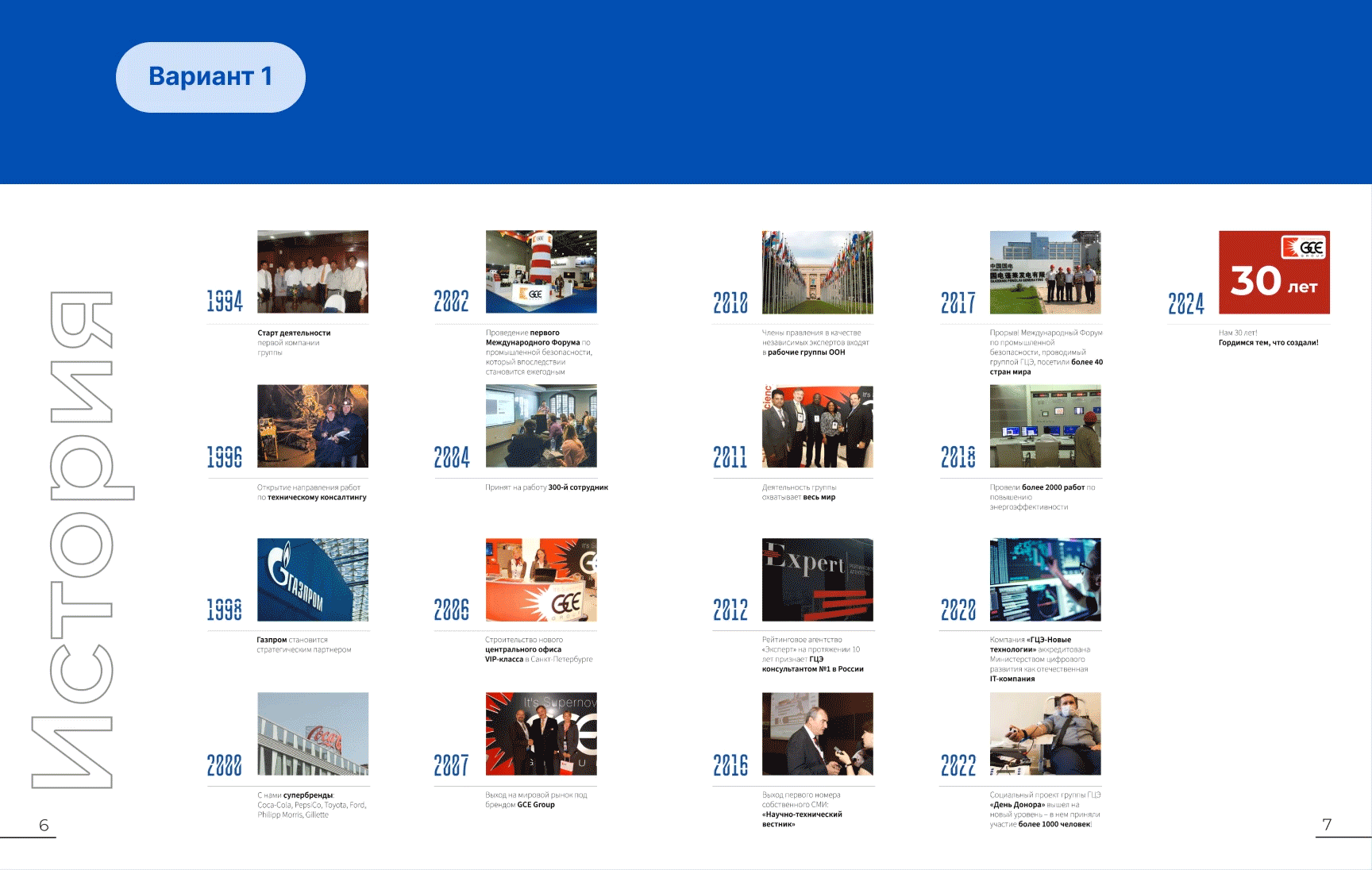Click the year label 2020

coord(958,609)
